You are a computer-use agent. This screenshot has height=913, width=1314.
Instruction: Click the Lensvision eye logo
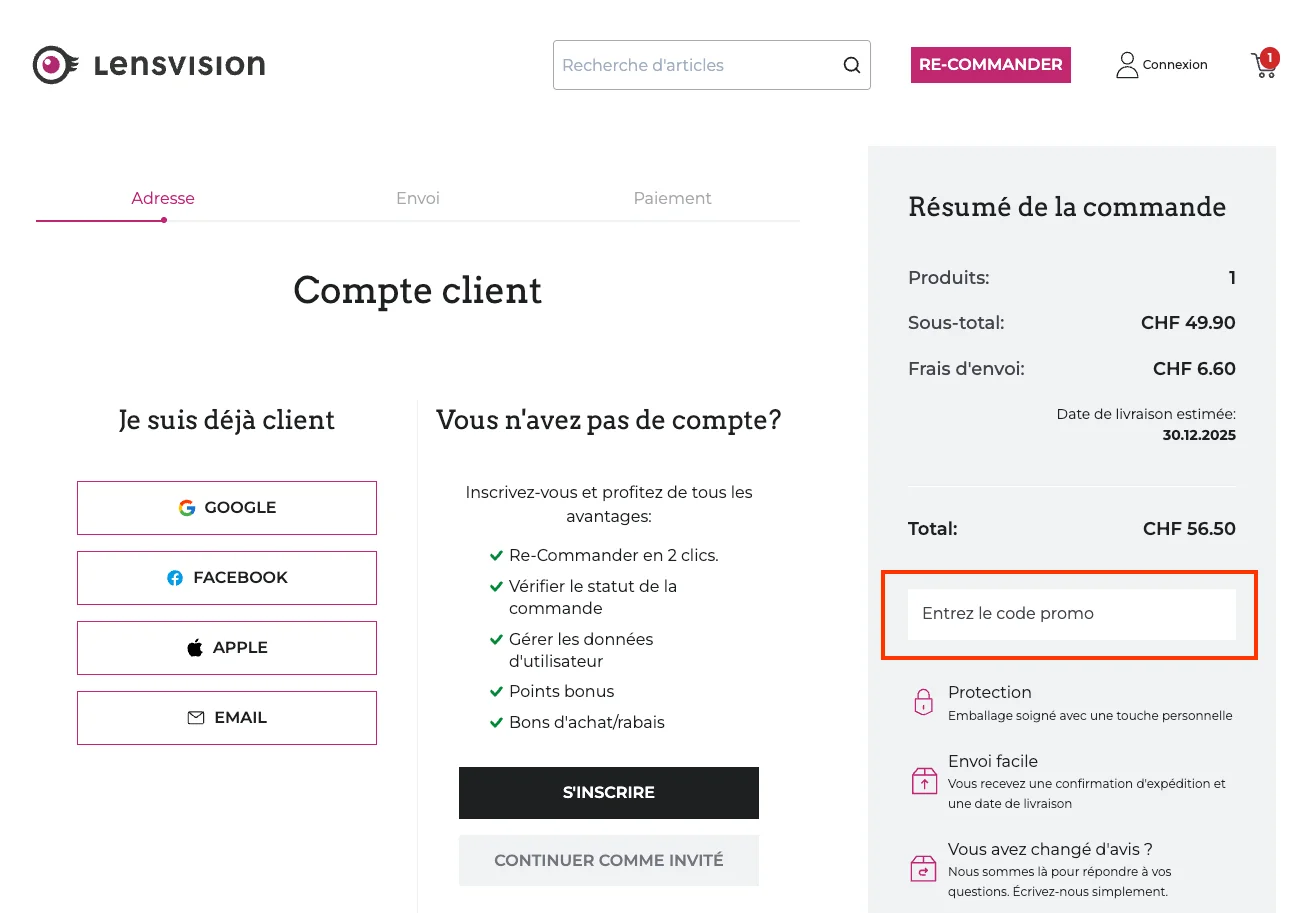55,64
